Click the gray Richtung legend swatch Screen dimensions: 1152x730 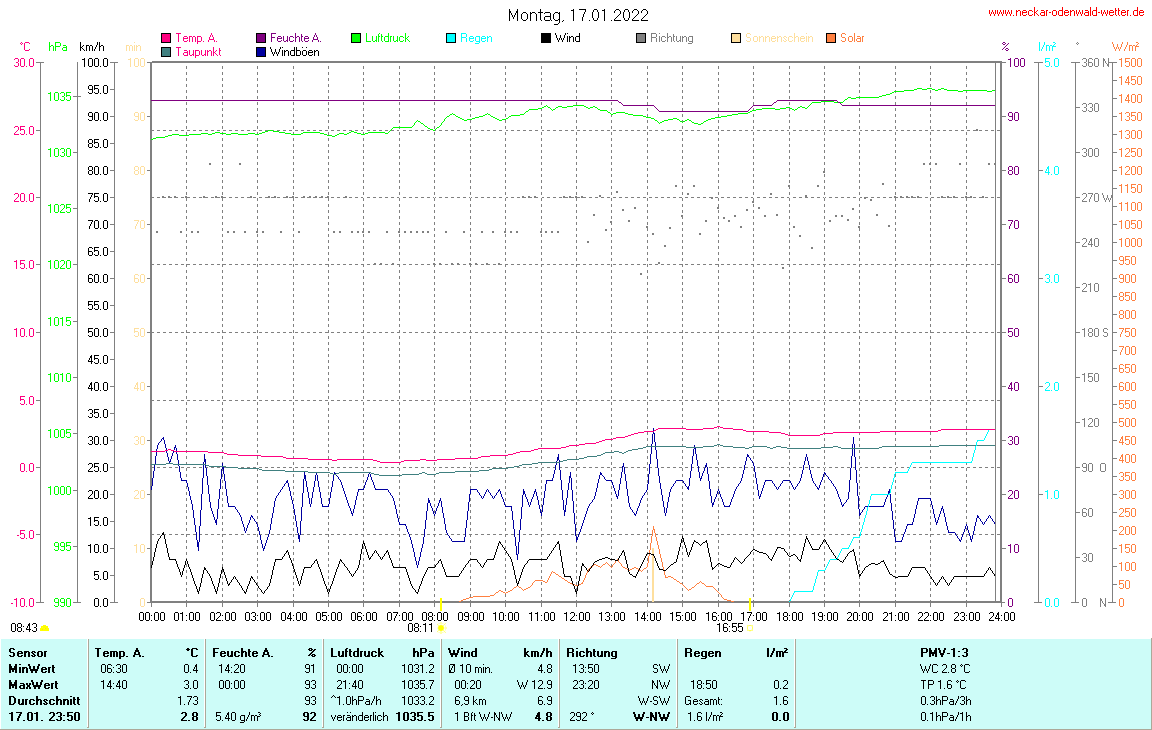(x=641, y=38)
